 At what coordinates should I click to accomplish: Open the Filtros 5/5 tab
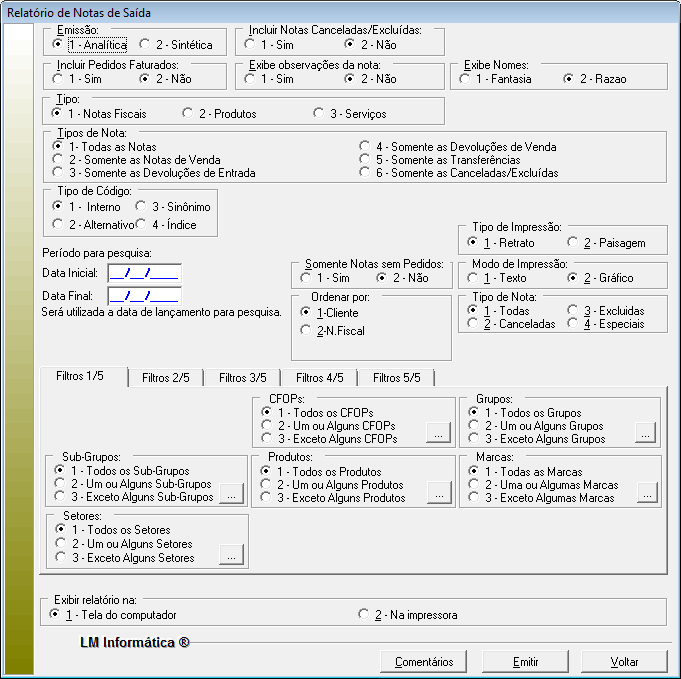pyautogui.click(x=396, y=378)
